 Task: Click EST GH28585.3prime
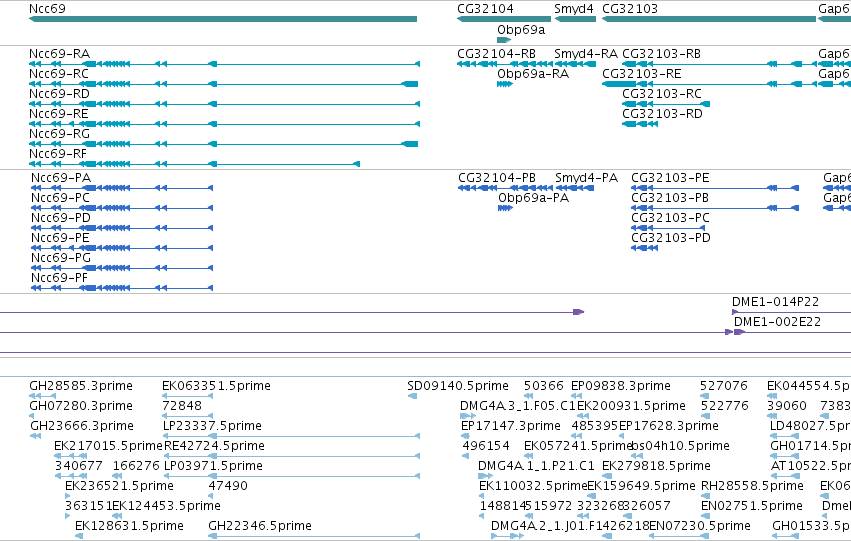(x=81, y=386)
